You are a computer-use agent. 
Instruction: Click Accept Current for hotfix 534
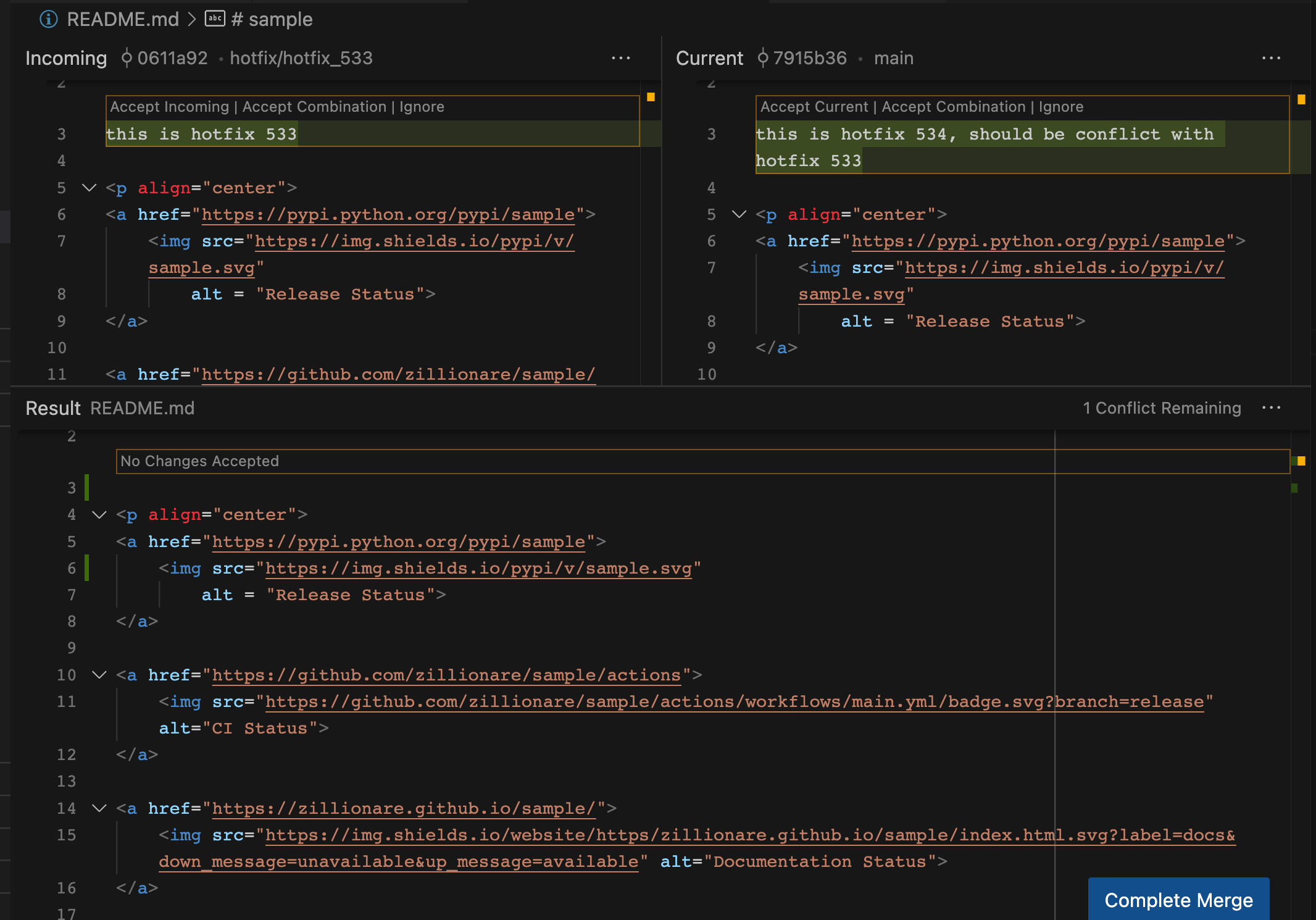(814, 107)
